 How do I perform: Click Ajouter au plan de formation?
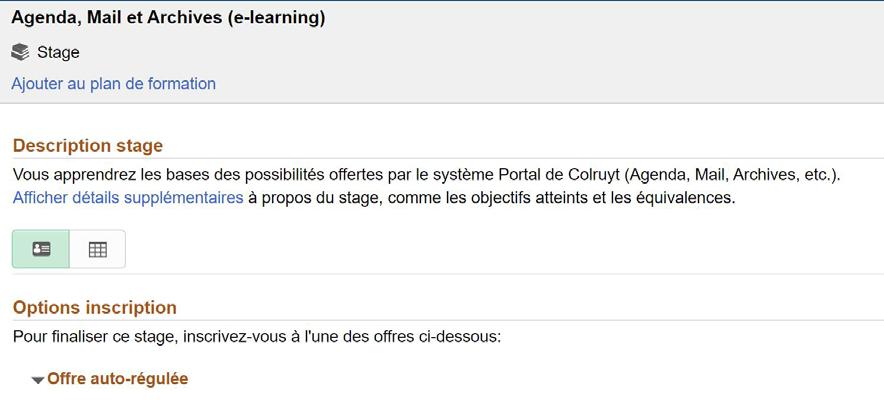pyautogui.click(x=113, y=84)
